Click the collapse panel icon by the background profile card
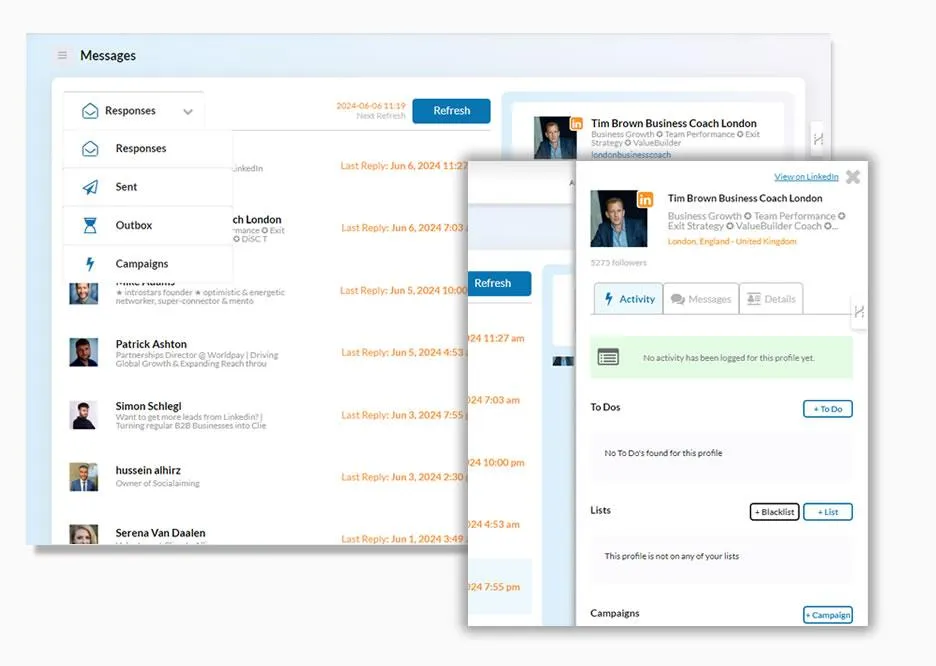Screen dimensions: 936x666 (x=818, y=139)
